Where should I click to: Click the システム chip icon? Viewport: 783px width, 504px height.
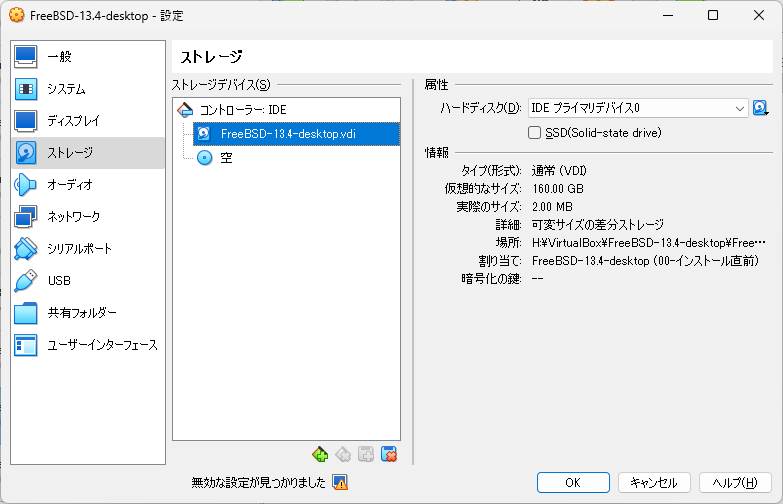tap(25, 89)
